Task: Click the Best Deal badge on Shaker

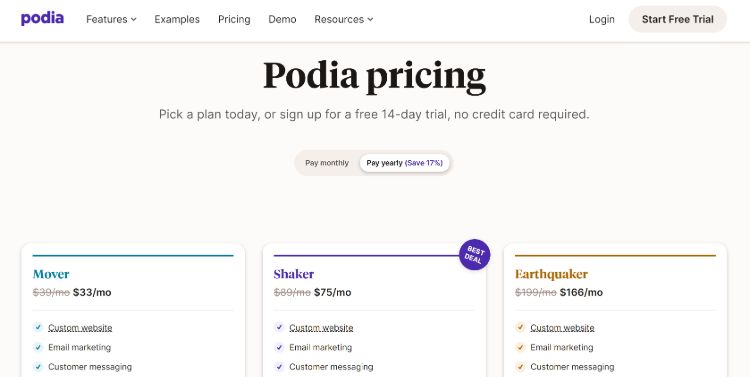Action: 474,255
